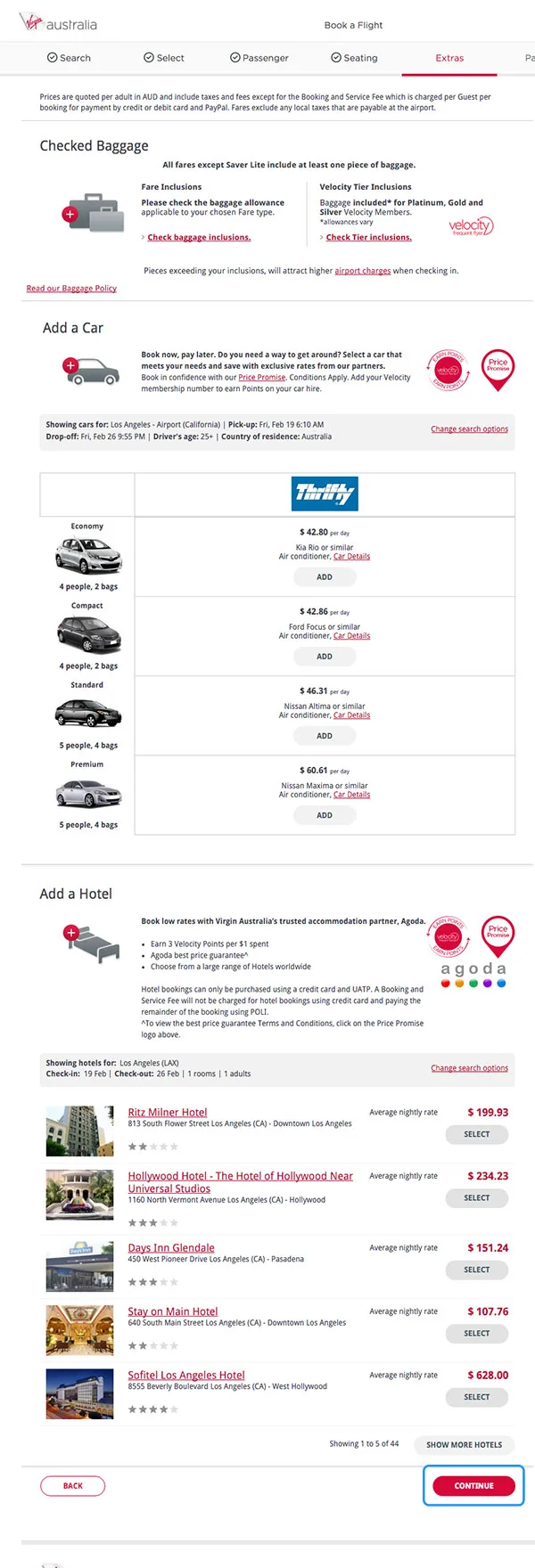Click the Virgin Australia logo

59,24
